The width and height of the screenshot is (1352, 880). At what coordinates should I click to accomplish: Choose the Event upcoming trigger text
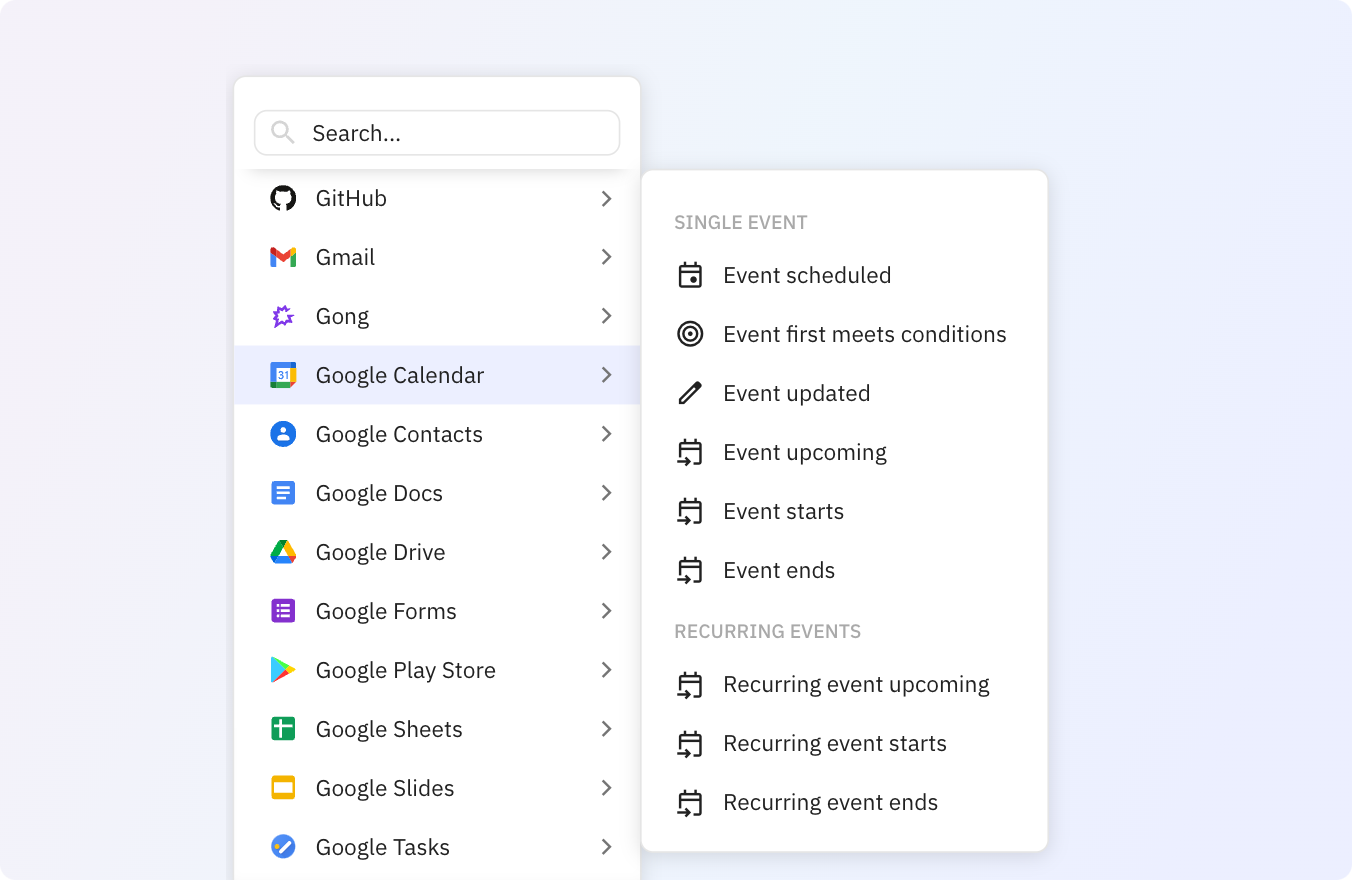tap(805, 452)
